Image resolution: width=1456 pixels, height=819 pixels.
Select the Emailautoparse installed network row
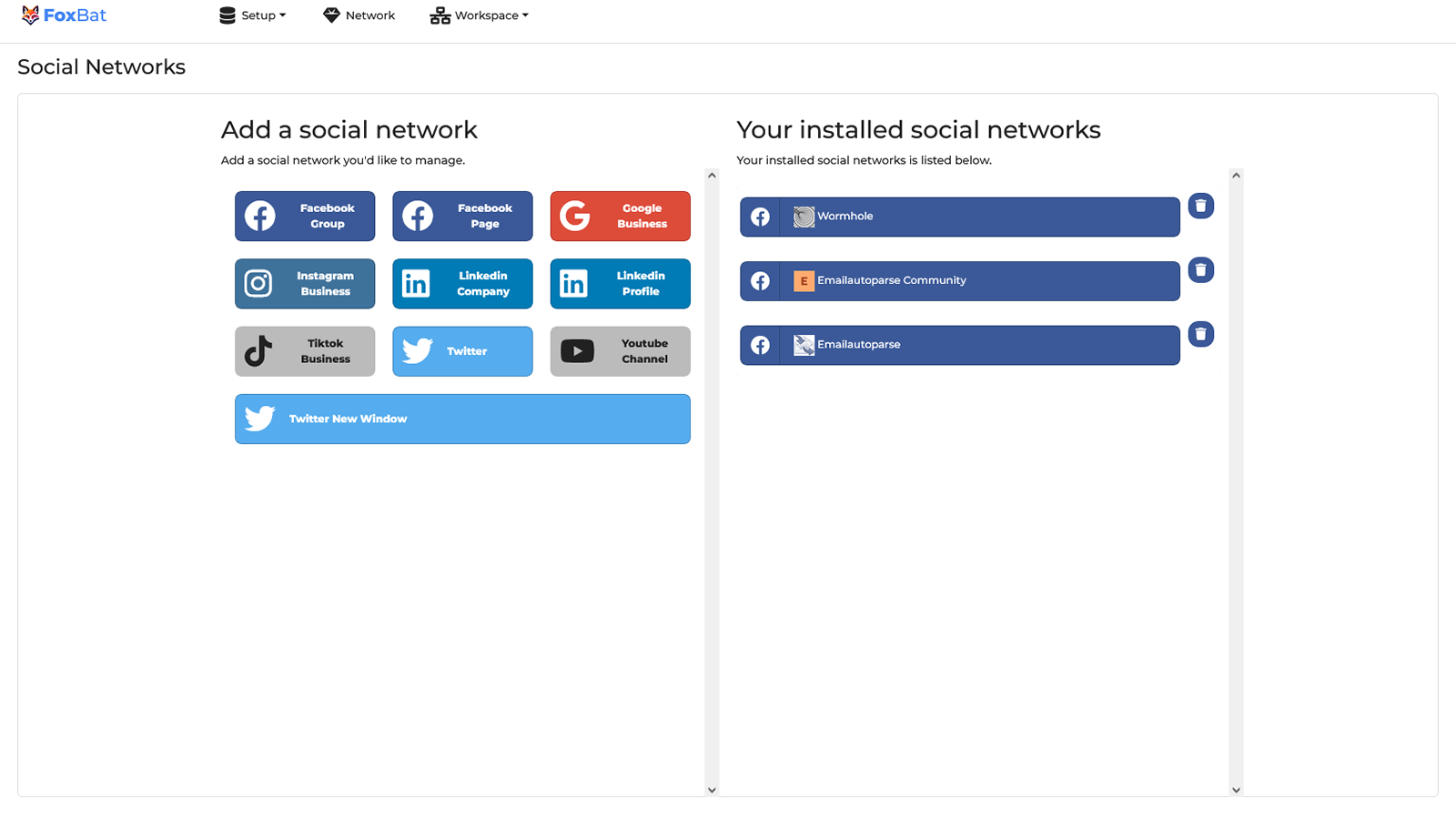click(x=960, y=345)
